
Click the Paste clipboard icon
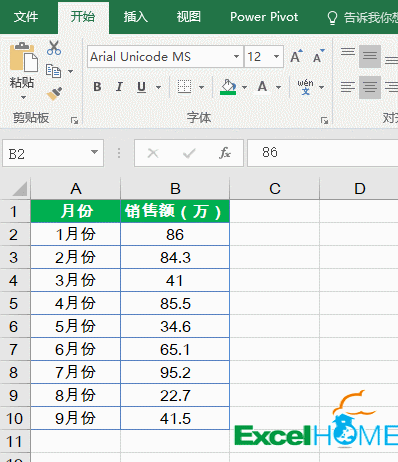click(23, 57)
